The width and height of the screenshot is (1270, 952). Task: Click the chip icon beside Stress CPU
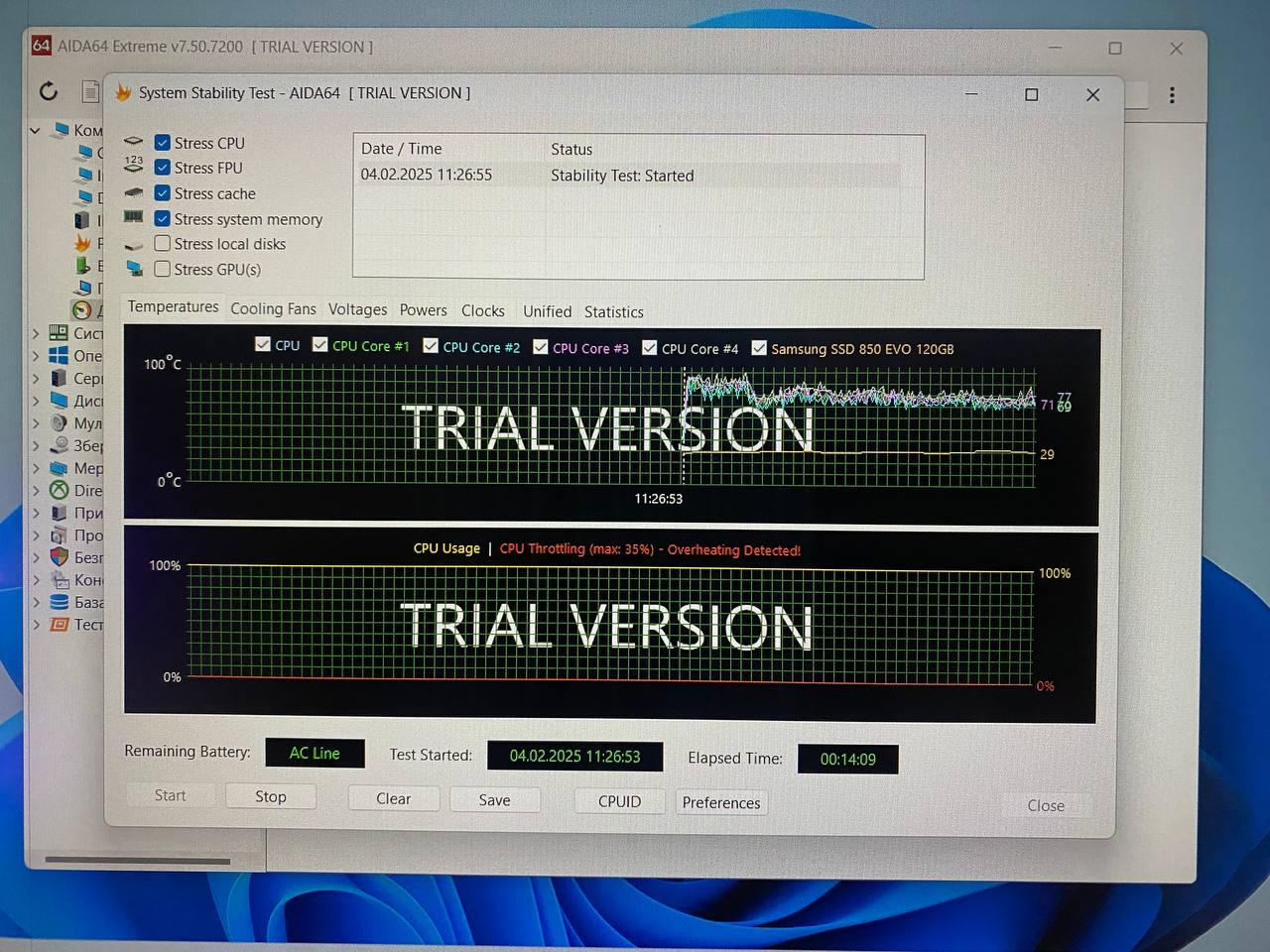click(x=134, y=142)
